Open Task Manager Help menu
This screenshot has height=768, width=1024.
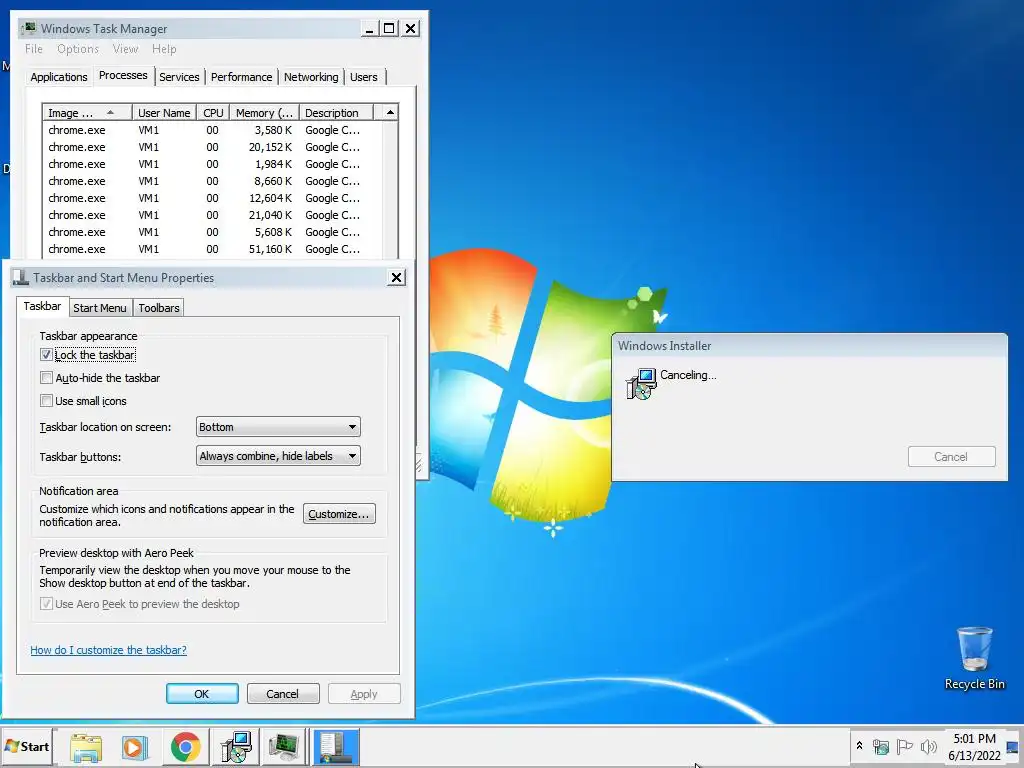coord(164,49)
